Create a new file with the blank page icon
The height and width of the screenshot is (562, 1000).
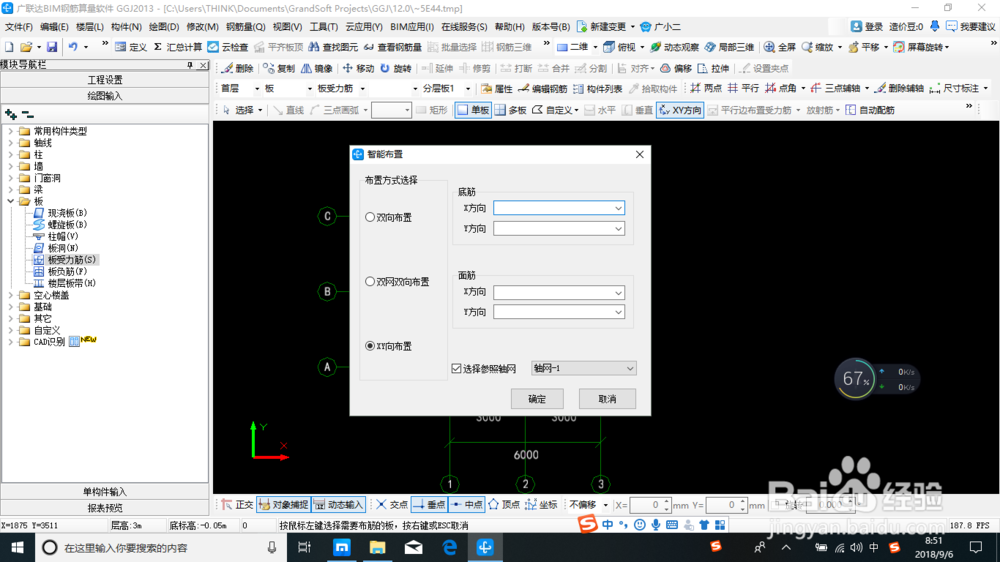(9, 47)
